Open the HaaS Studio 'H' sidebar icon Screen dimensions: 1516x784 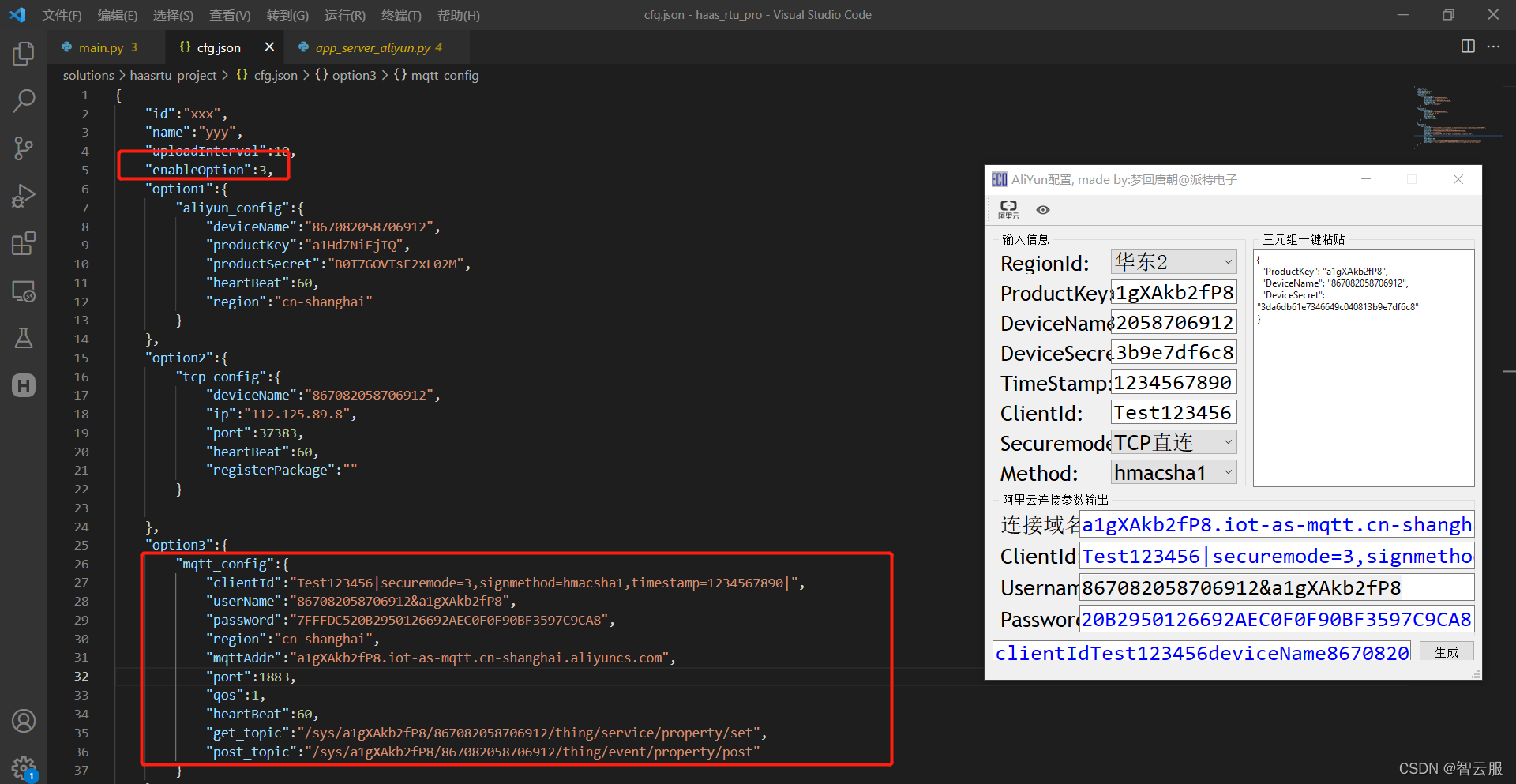coord(24,385)
